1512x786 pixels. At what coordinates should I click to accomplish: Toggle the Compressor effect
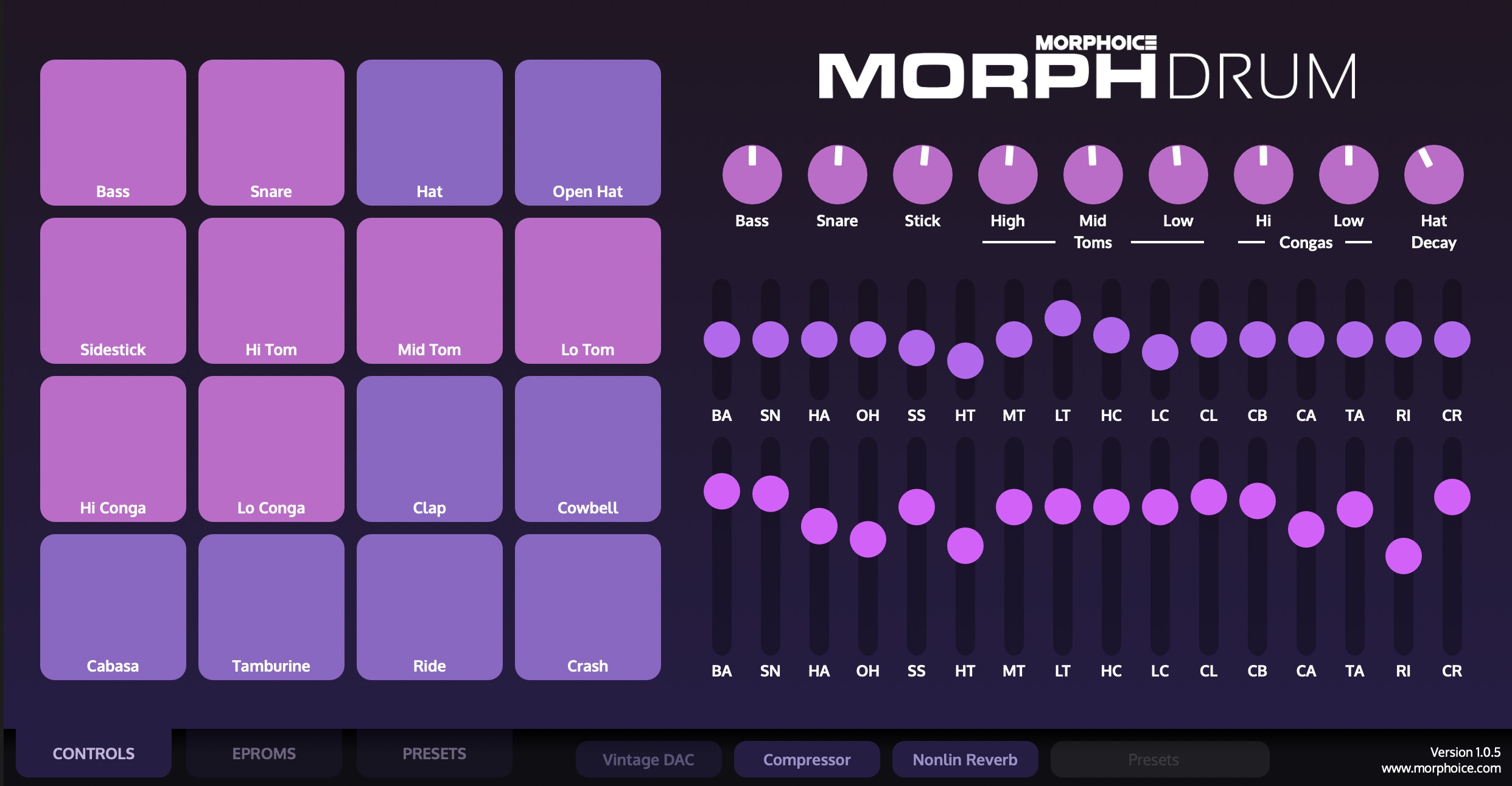(x=807, y=759)
